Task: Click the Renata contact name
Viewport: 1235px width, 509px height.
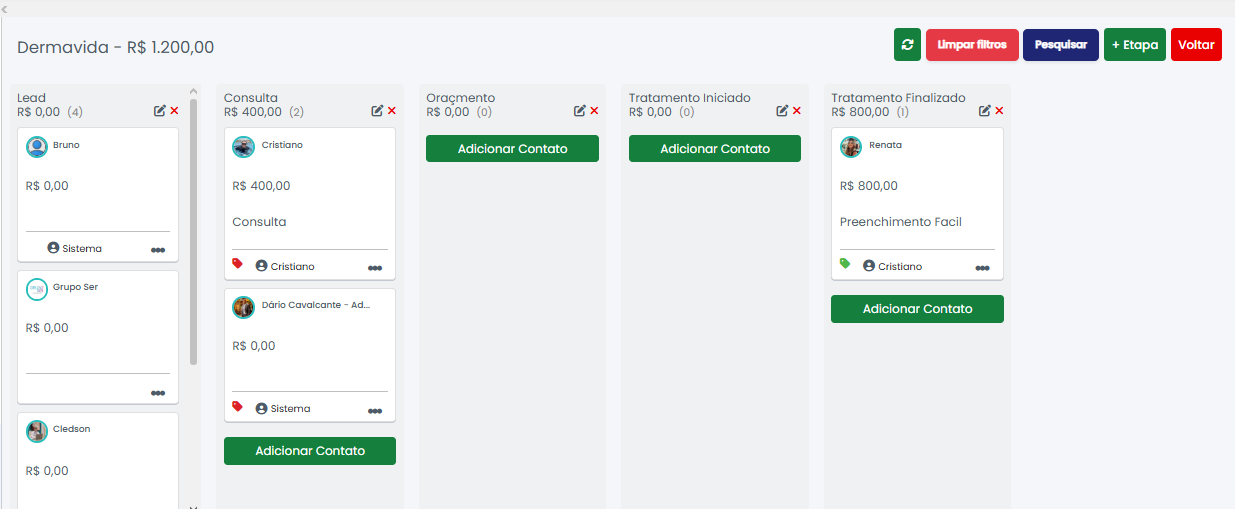Action: (885, 145)
